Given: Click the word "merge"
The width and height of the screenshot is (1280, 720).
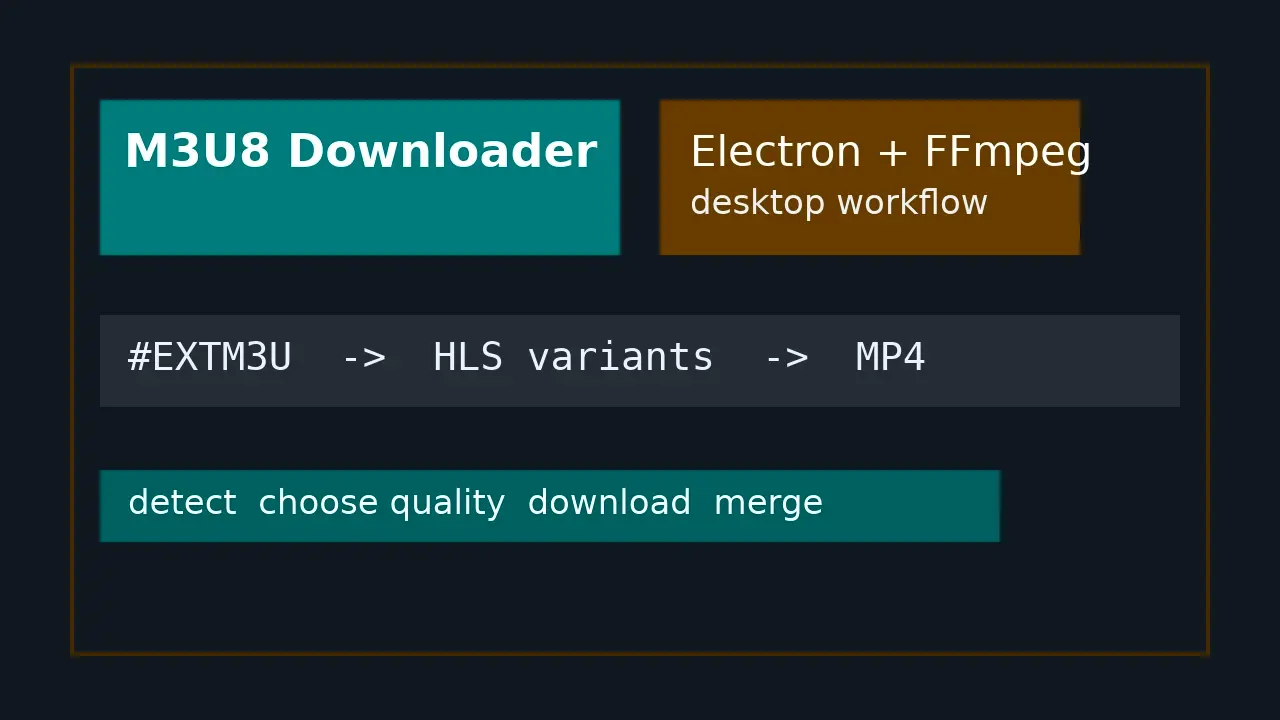Looking at the screenshot, I should tap(768, 505).
